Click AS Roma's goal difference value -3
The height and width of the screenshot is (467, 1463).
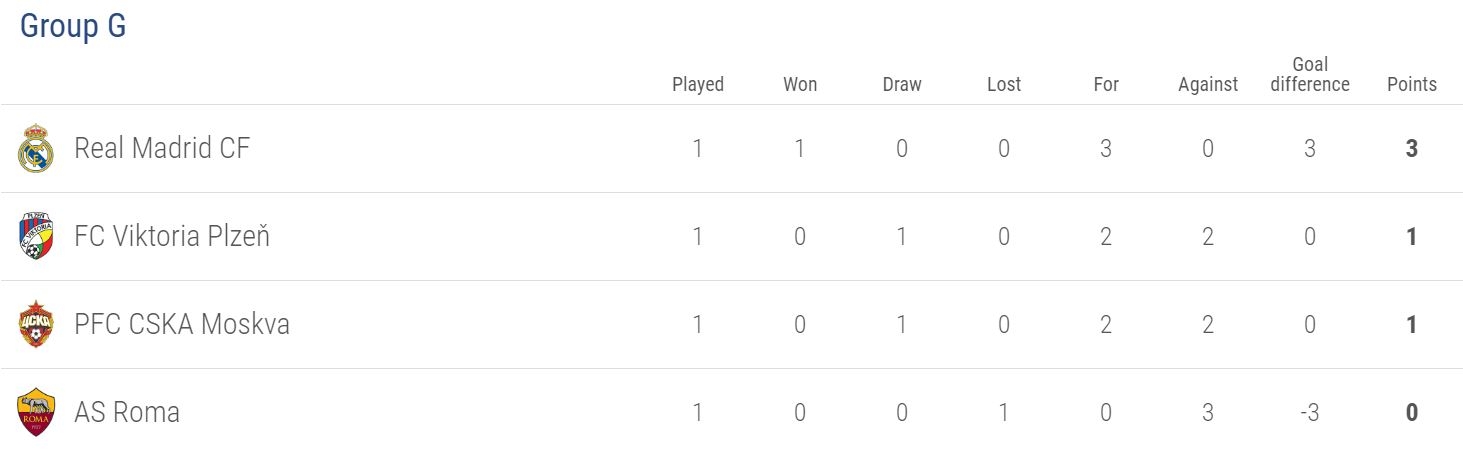pos(1310,413)
